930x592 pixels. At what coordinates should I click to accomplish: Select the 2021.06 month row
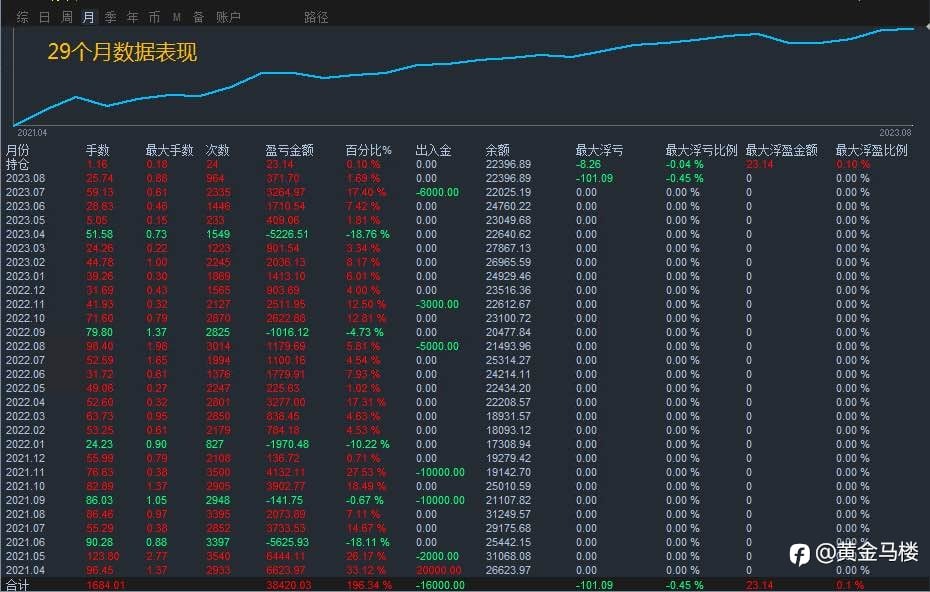click(465, 542)
